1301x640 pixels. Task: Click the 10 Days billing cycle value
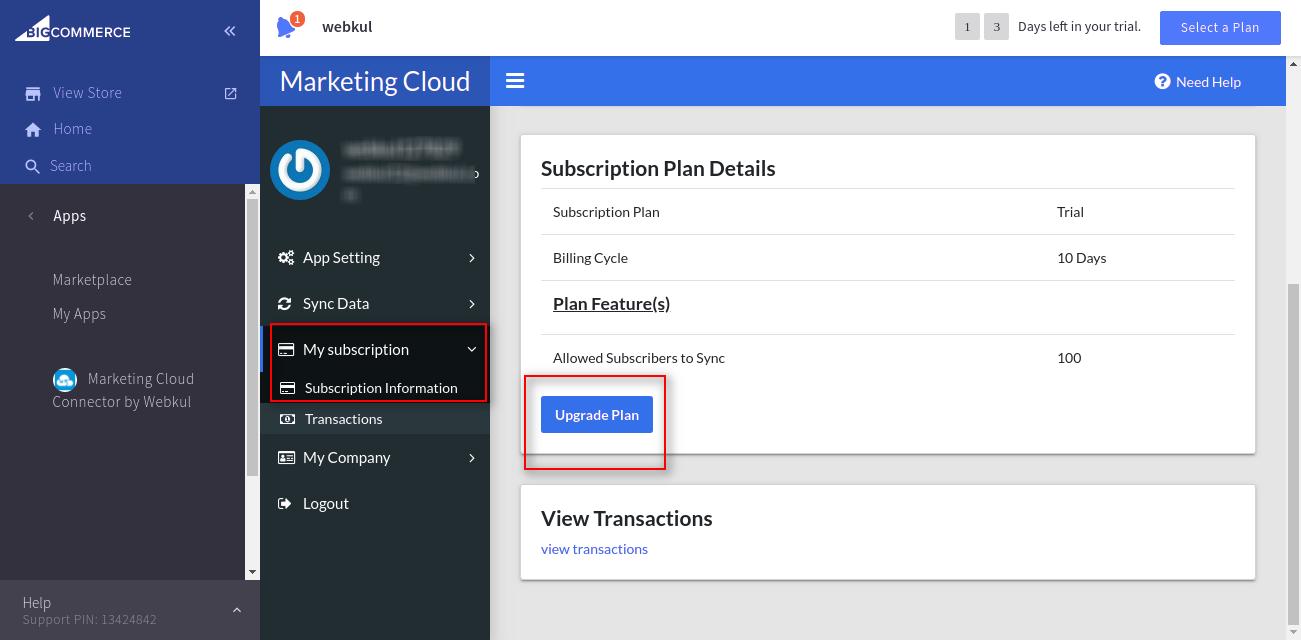[1081, 258]
